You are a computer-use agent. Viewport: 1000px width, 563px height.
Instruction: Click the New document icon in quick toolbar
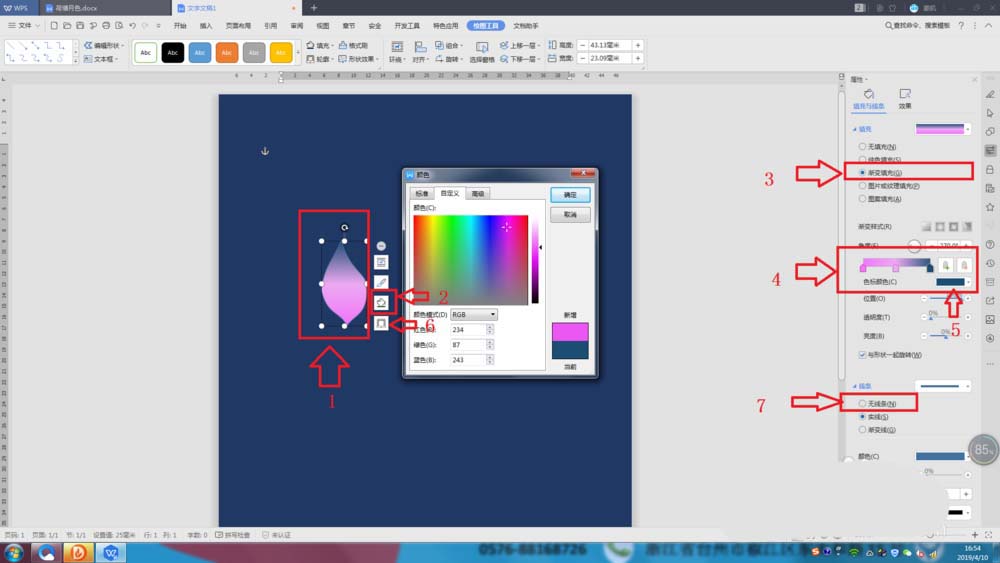point(54,26)
